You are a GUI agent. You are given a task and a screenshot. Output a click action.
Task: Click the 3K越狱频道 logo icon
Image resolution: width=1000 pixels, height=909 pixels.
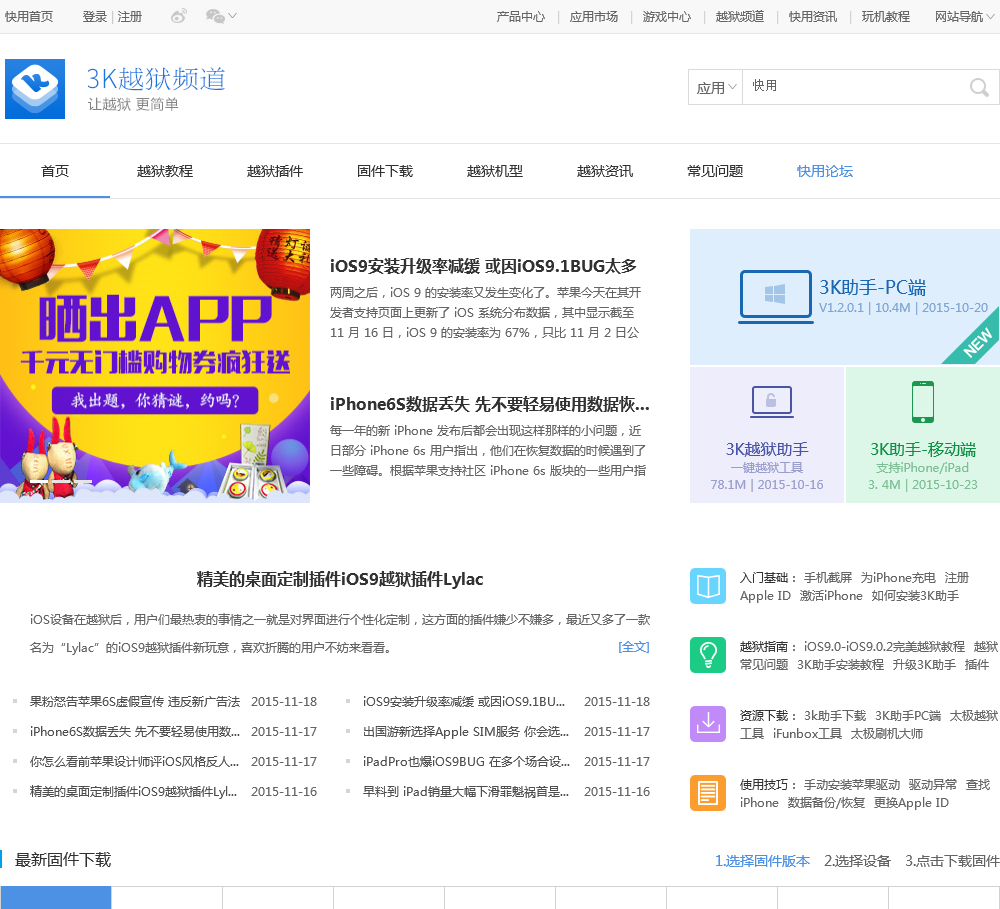pos(35,89)
